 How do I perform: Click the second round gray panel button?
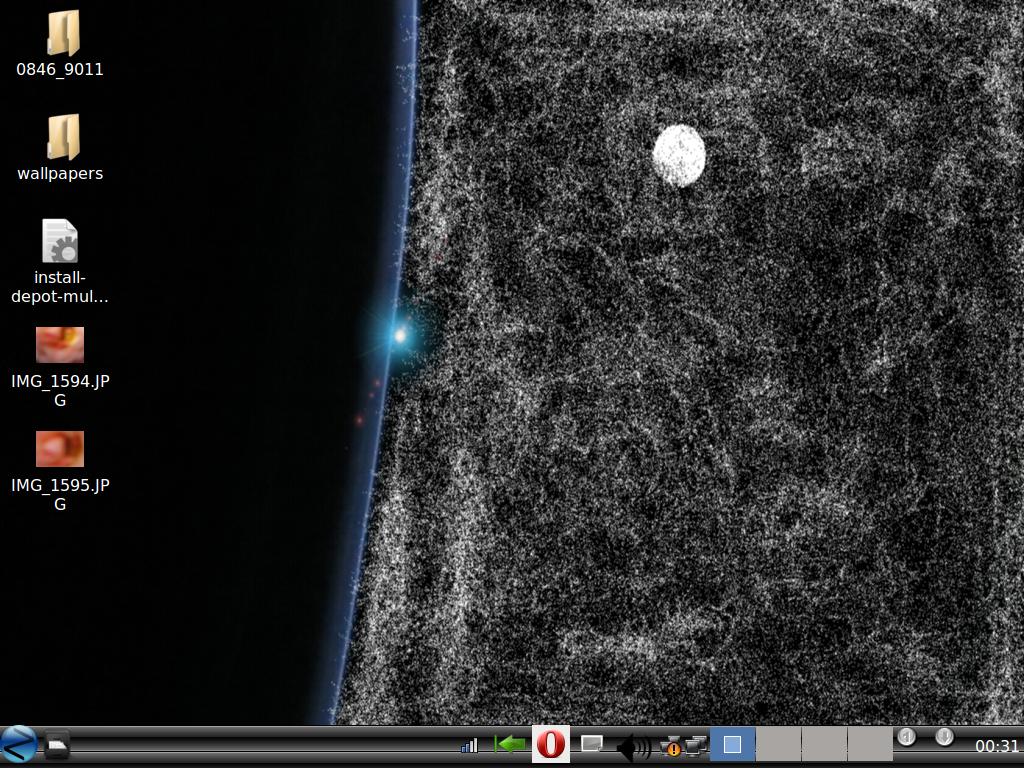(x=944, y=737)
